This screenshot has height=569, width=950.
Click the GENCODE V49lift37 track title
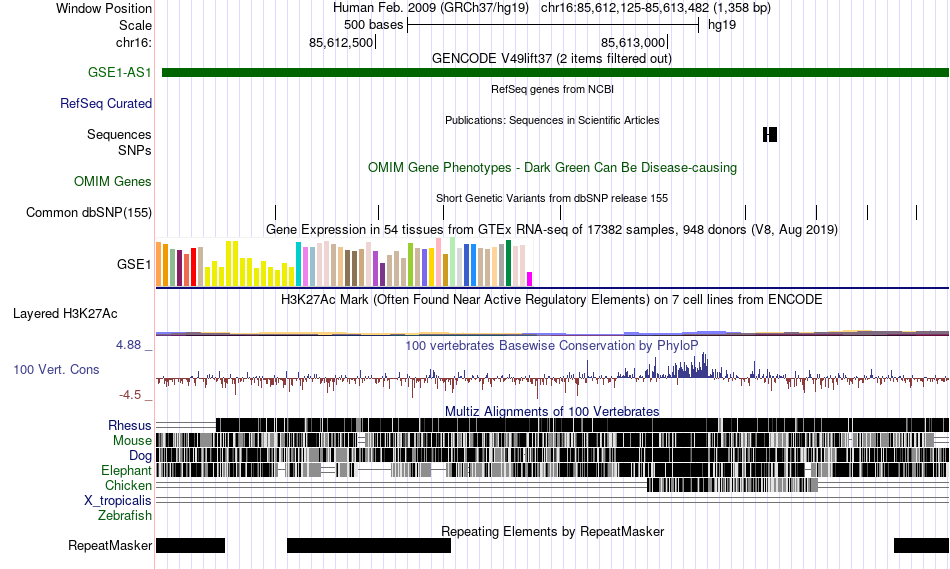(552, 59)
